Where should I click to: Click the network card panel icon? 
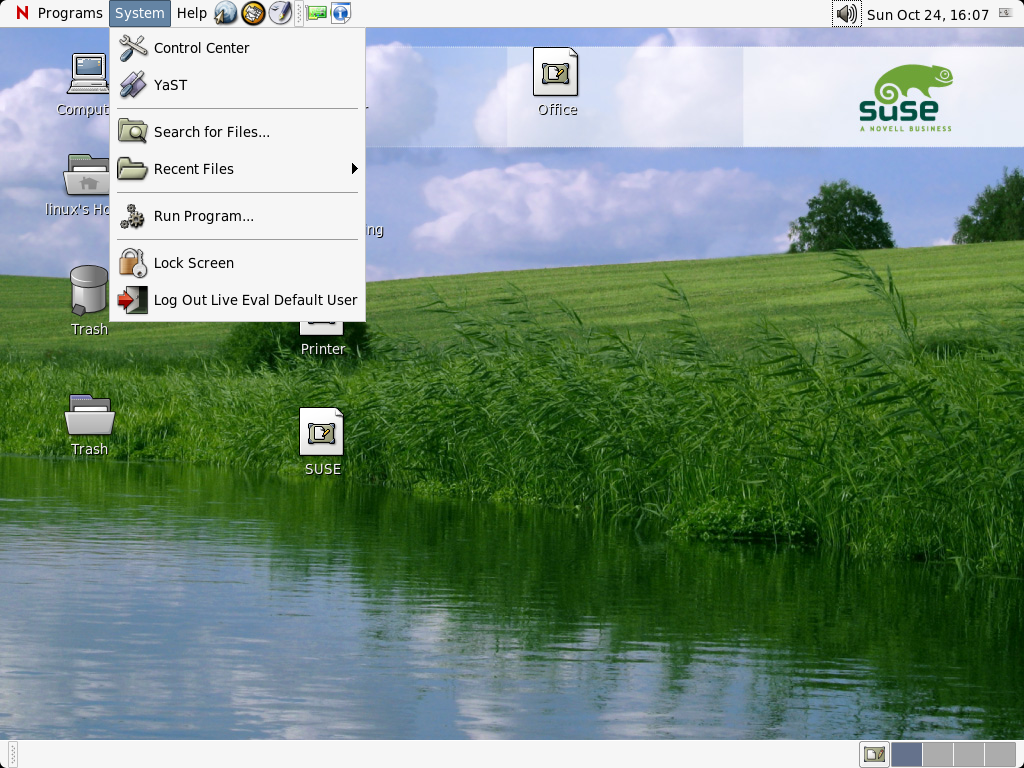317,13
